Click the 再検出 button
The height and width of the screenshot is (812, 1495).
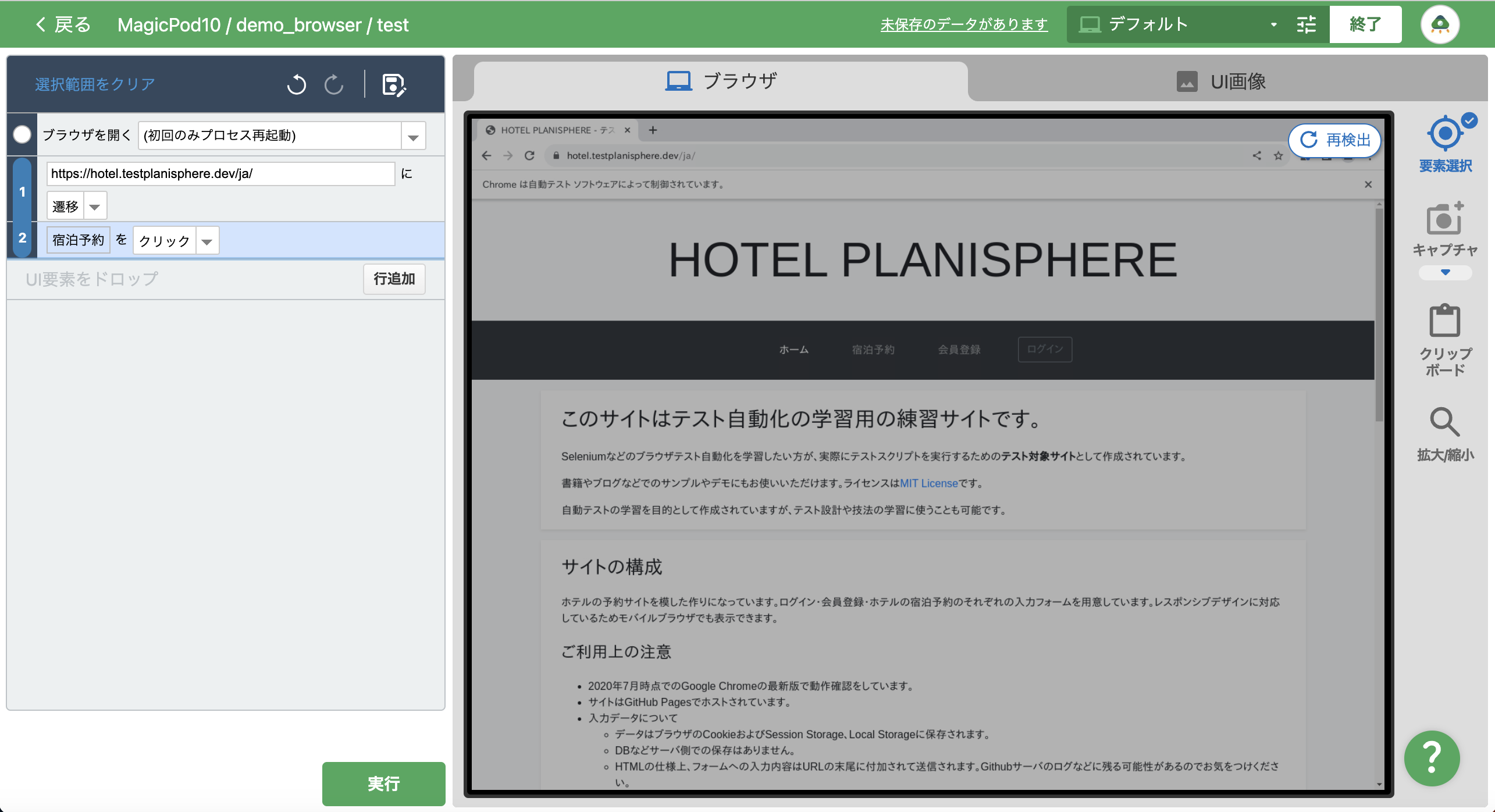pyautogui.click(x=1335, y=140)
